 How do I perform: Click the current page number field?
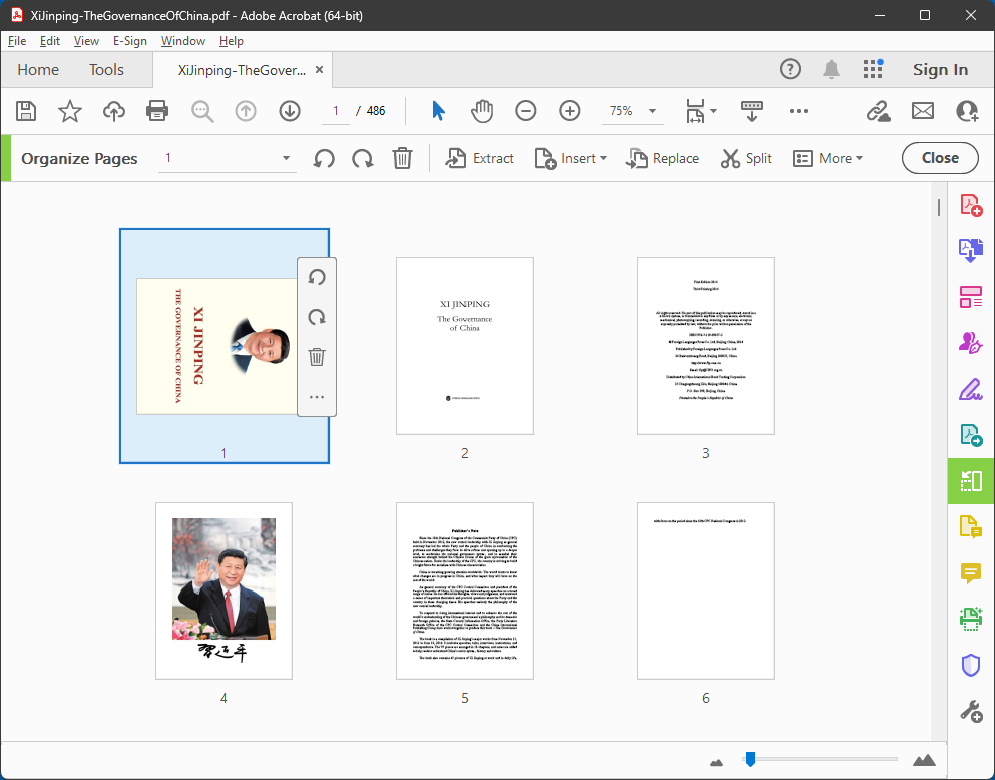[x=336, y=111]
